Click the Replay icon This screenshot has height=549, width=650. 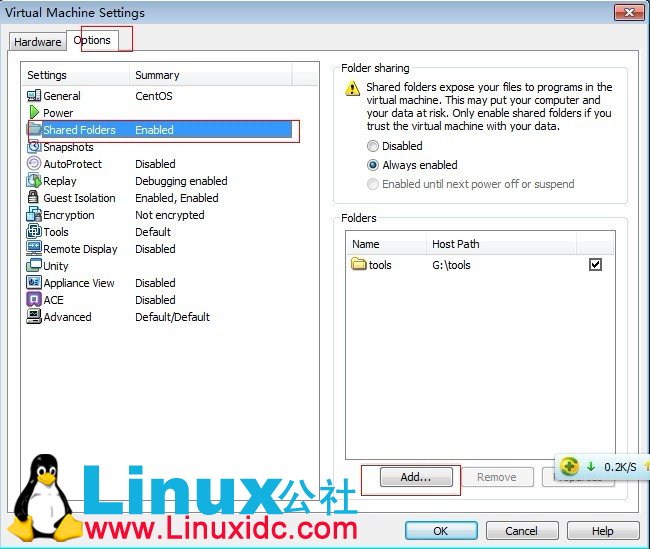pos(34,180)
